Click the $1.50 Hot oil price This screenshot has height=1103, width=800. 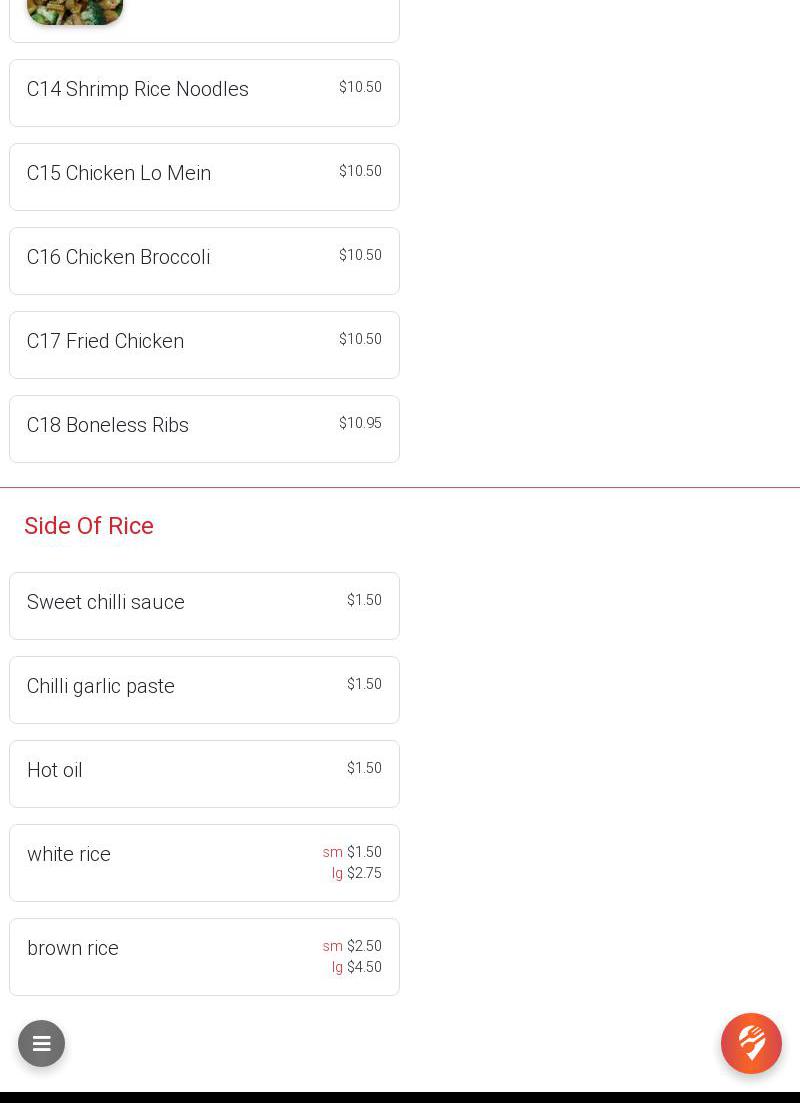364,768
